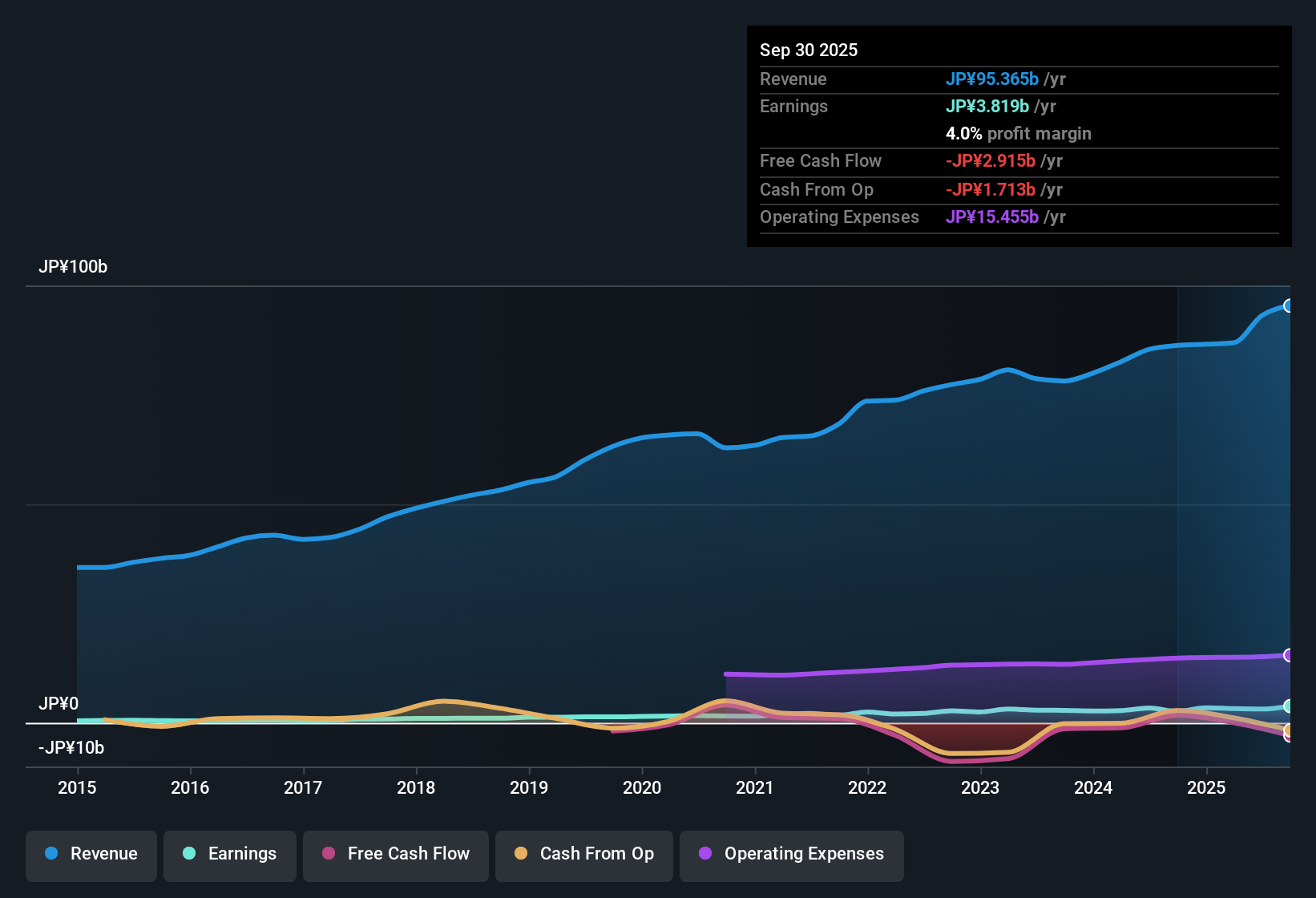
Task: Toggle the Earnings series visibility
Action: tap(229, 854)
